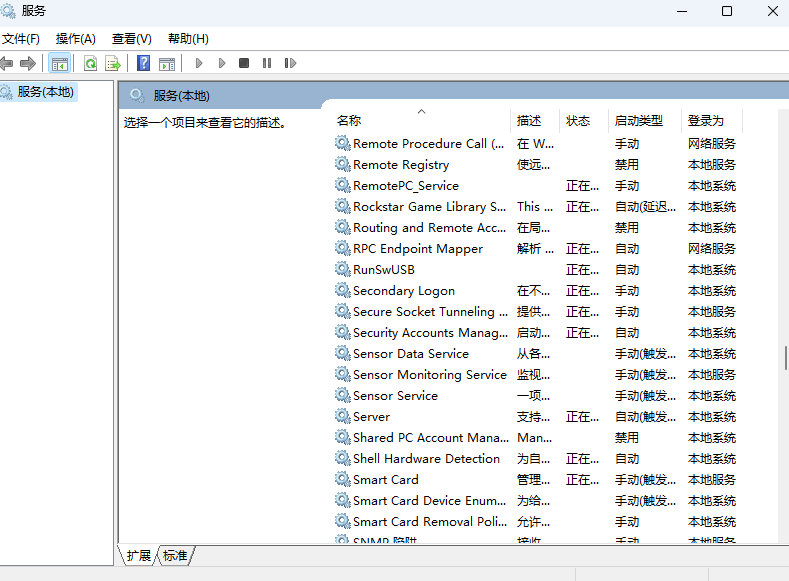Open the Help toolbar icon
The height and width of the screenshot is (581, 789).
pyautogui.click(x=143, y=63)
